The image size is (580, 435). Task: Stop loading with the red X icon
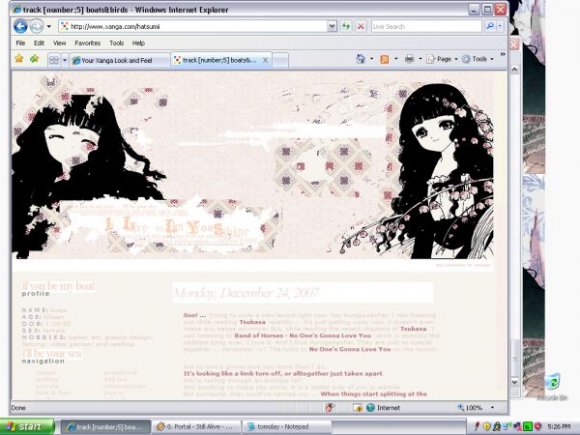361,26
